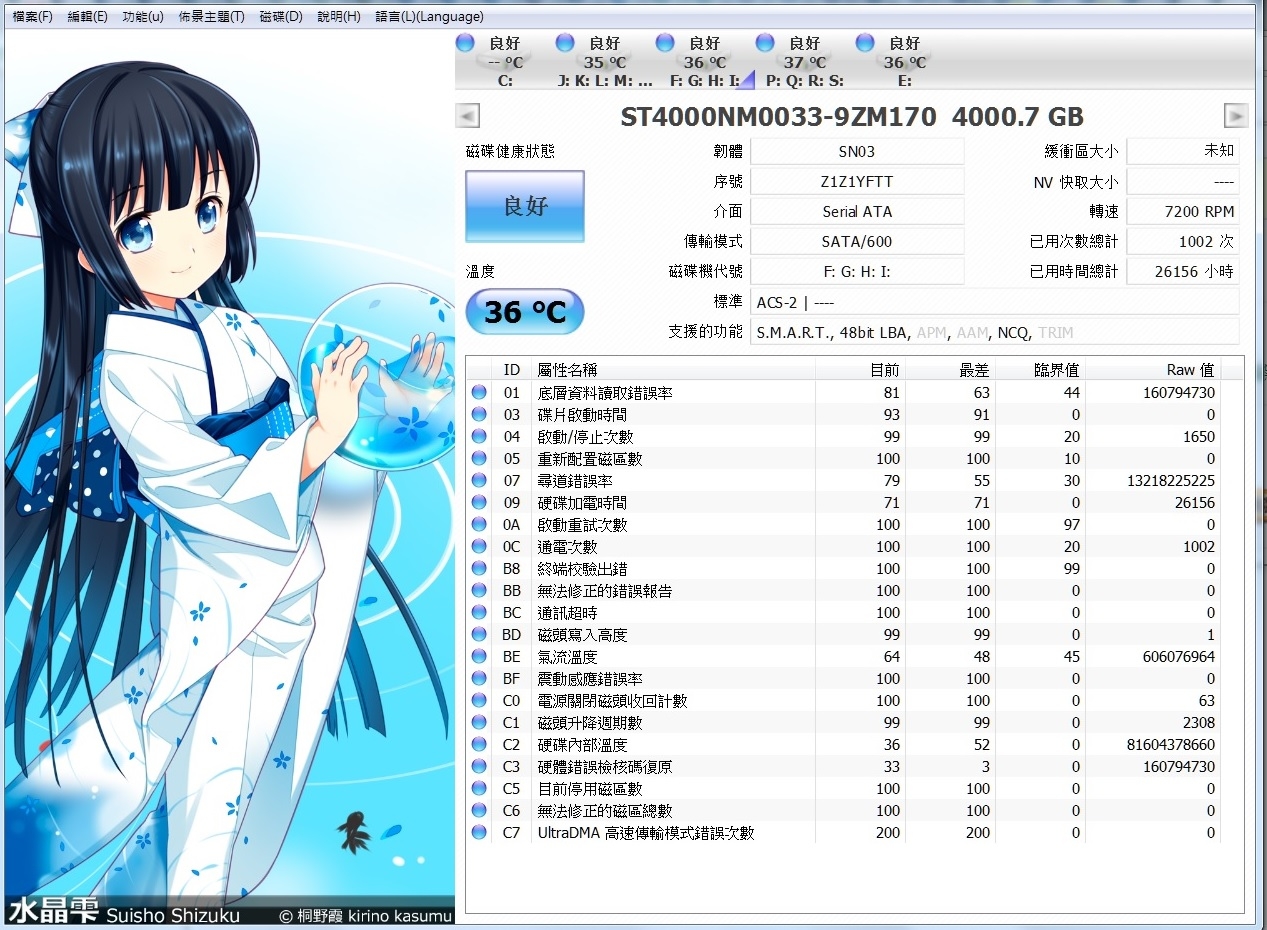Click status orb for attribute 01
The image size is (1267, 930).
[479, 393]
